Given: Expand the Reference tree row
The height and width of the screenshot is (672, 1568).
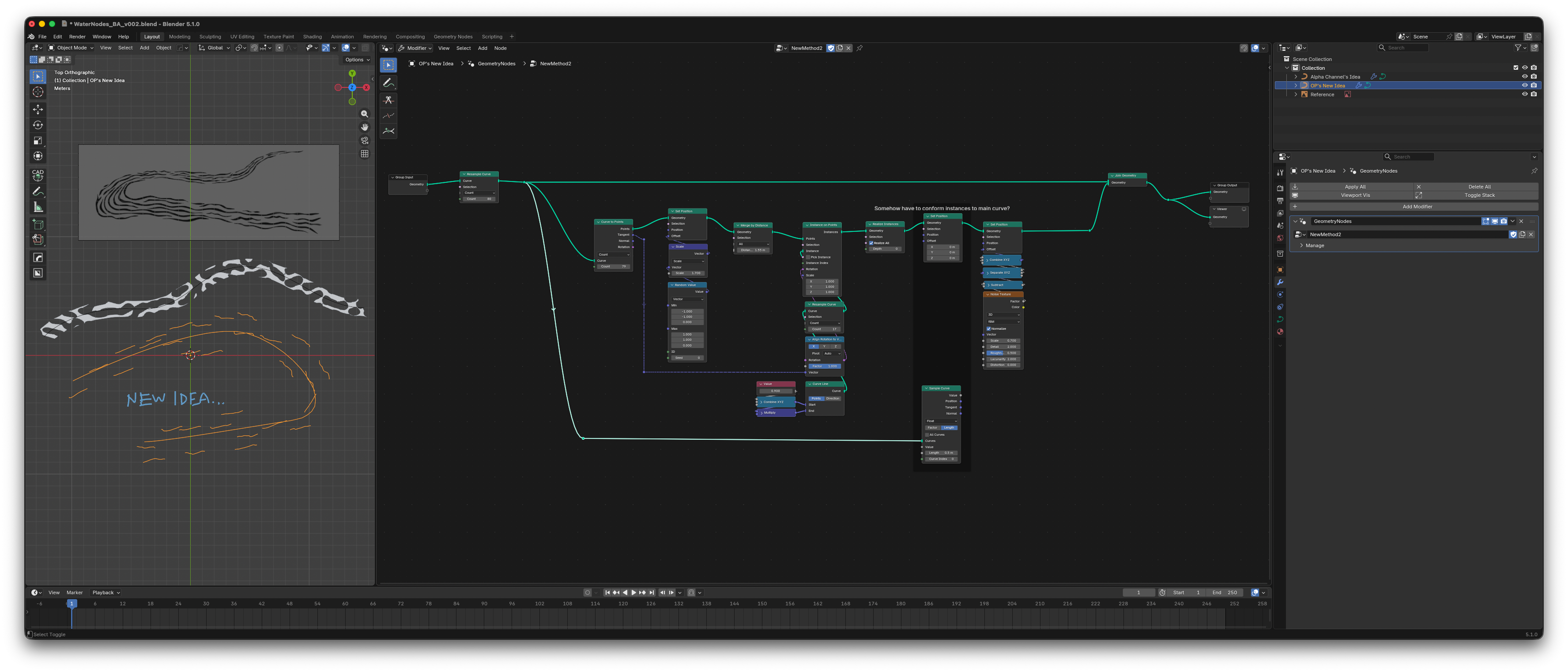Looking at the screenshot, I should [1295, 94].
